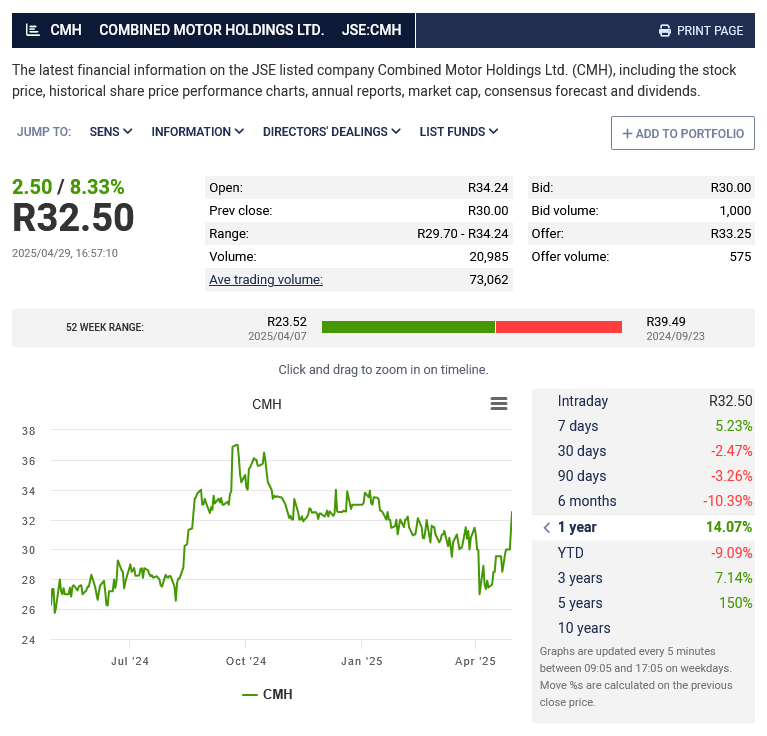Click the R32.50 current price

tap(73, 218)
